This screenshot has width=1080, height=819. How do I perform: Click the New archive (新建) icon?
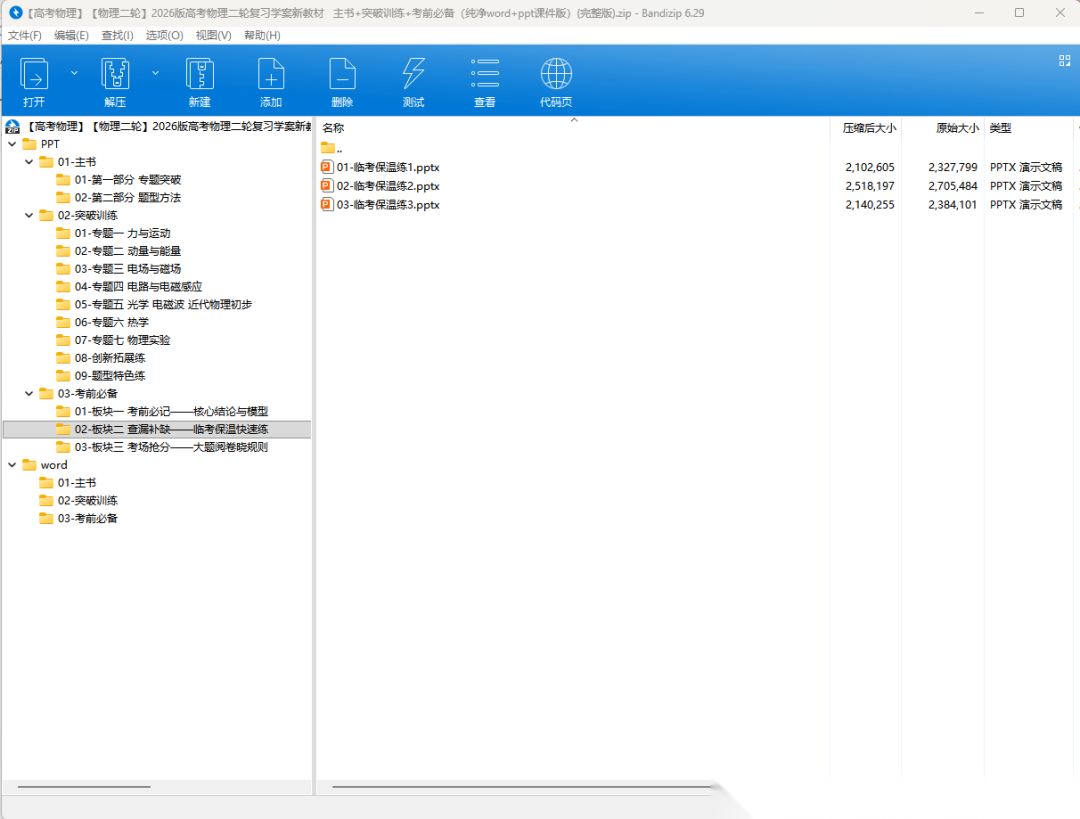(200, 76)
